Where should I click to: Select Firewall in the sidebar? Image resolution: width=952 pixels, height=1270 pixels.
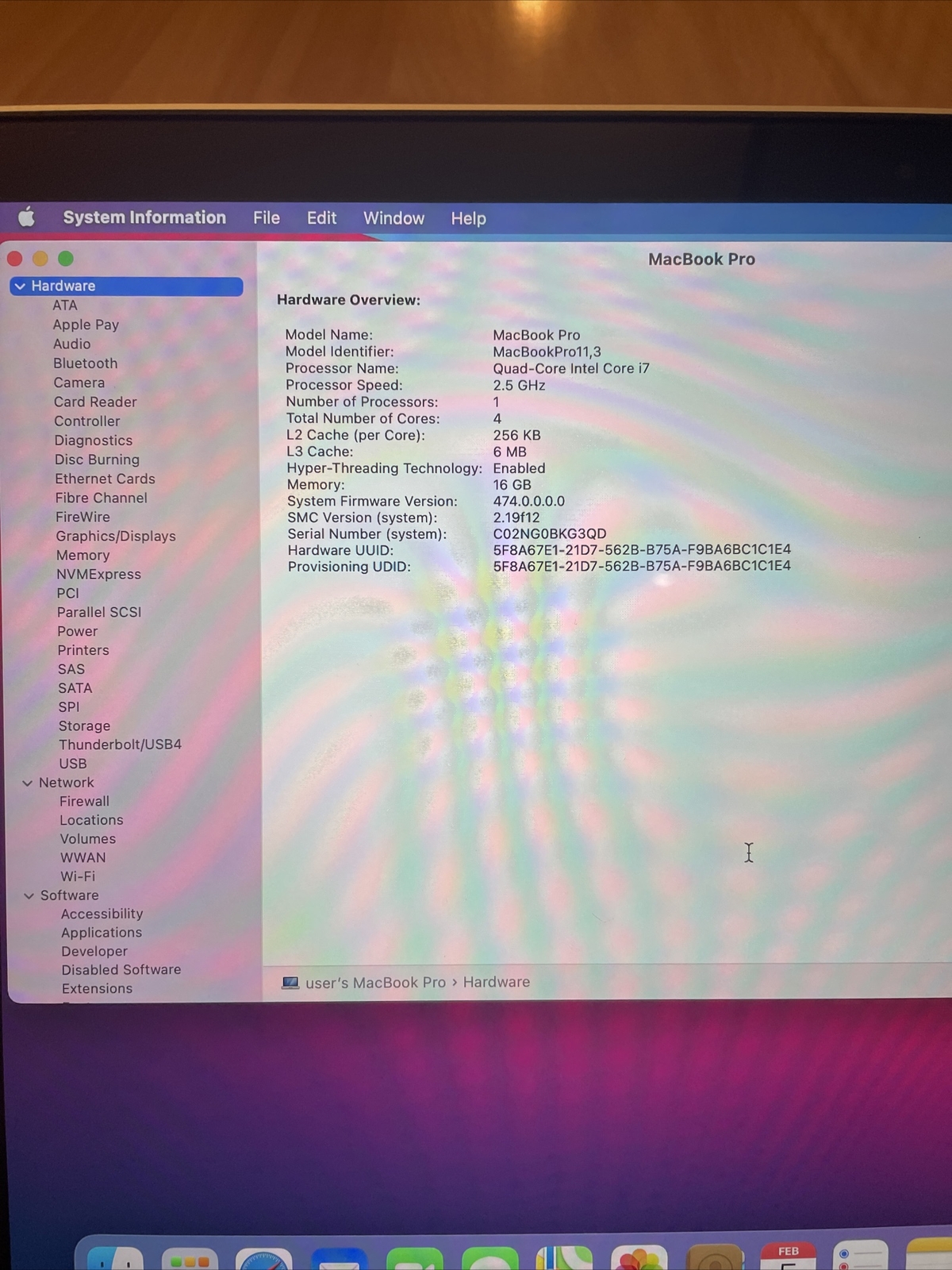[84, 802]
